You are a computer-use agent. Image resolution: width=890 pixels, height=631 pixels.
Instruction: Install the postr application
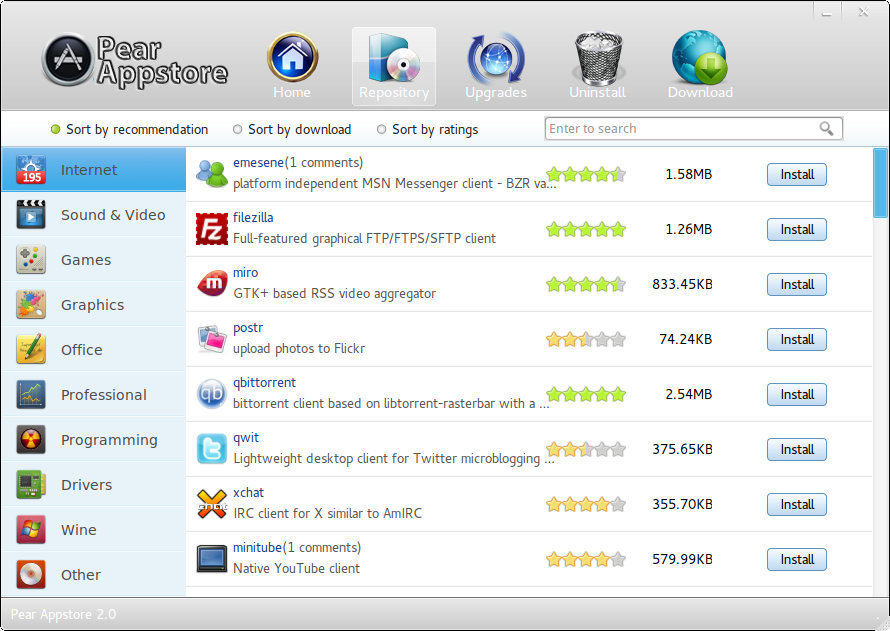796,339
